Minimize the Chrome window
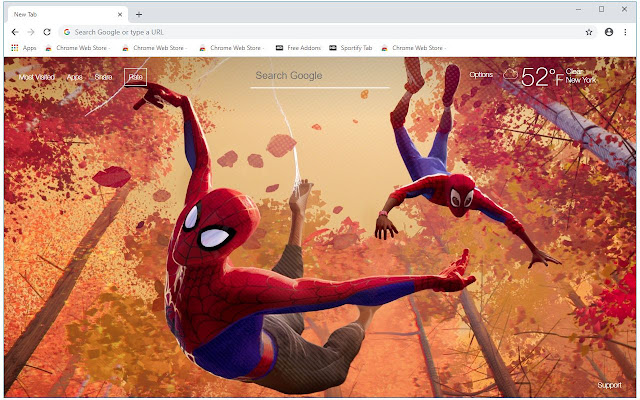Image resolution: width=640 pixels, height=400 pixels. [578, 9]
